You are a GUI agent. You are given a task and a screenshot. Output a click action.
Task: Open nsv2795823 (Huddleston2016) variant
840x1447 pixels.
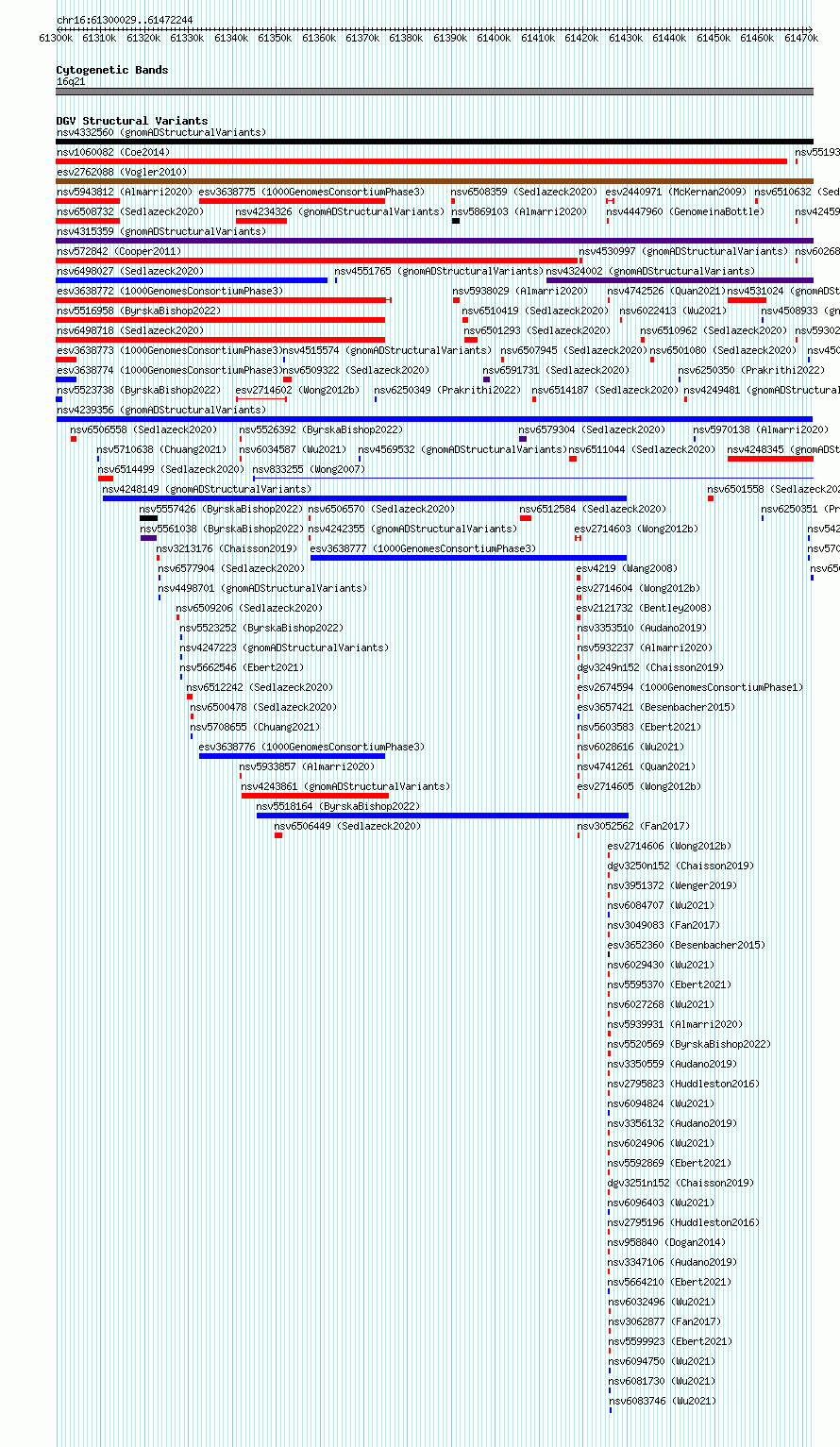click(x=683, y=1084)
